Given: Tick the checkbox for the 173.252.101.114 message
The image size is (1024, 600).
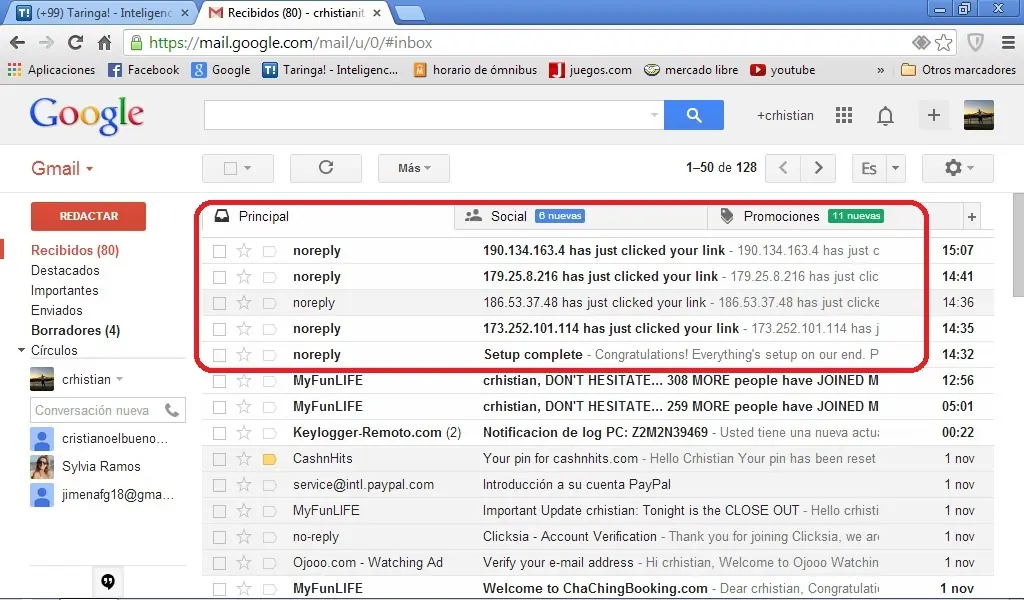Looking at the screenshot, I should click(219, 329).
